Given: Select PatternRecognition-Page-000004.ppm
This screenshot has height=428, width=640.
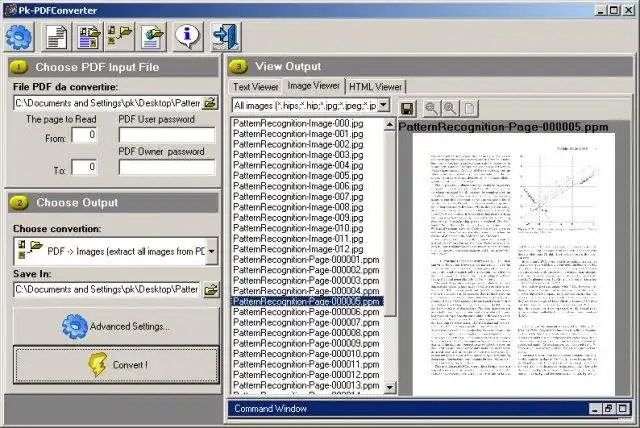Looking at the screenshot, I should coord(306,291).
